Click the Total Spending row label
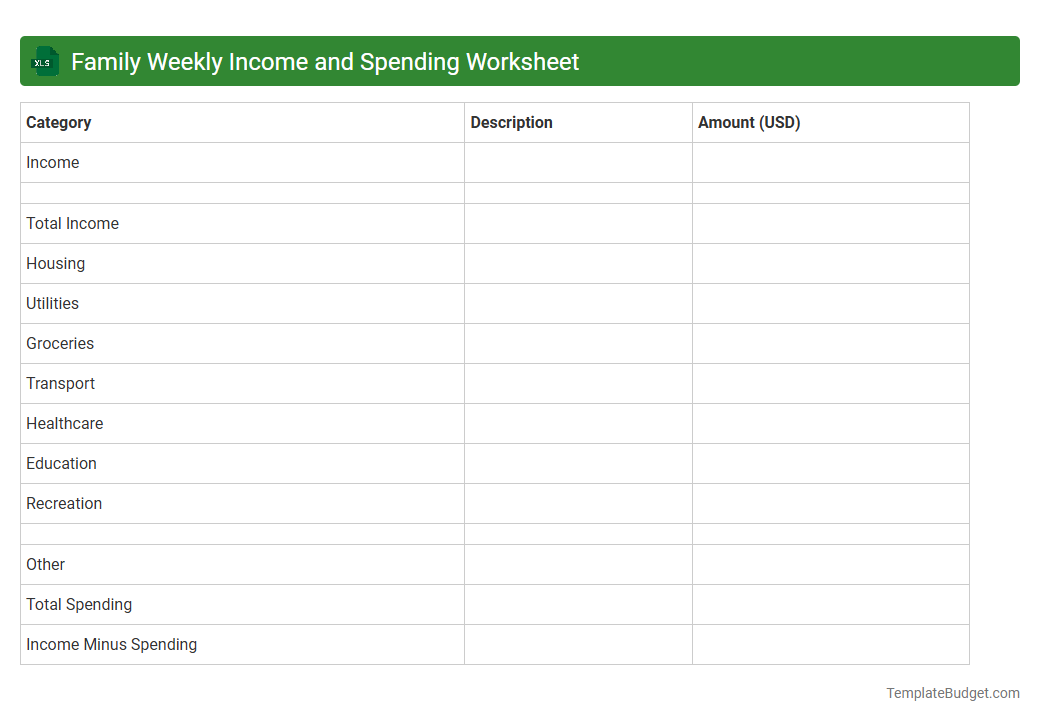This screenshot has height=722, width=1040. pyautogui.click(x=79, y=604)
